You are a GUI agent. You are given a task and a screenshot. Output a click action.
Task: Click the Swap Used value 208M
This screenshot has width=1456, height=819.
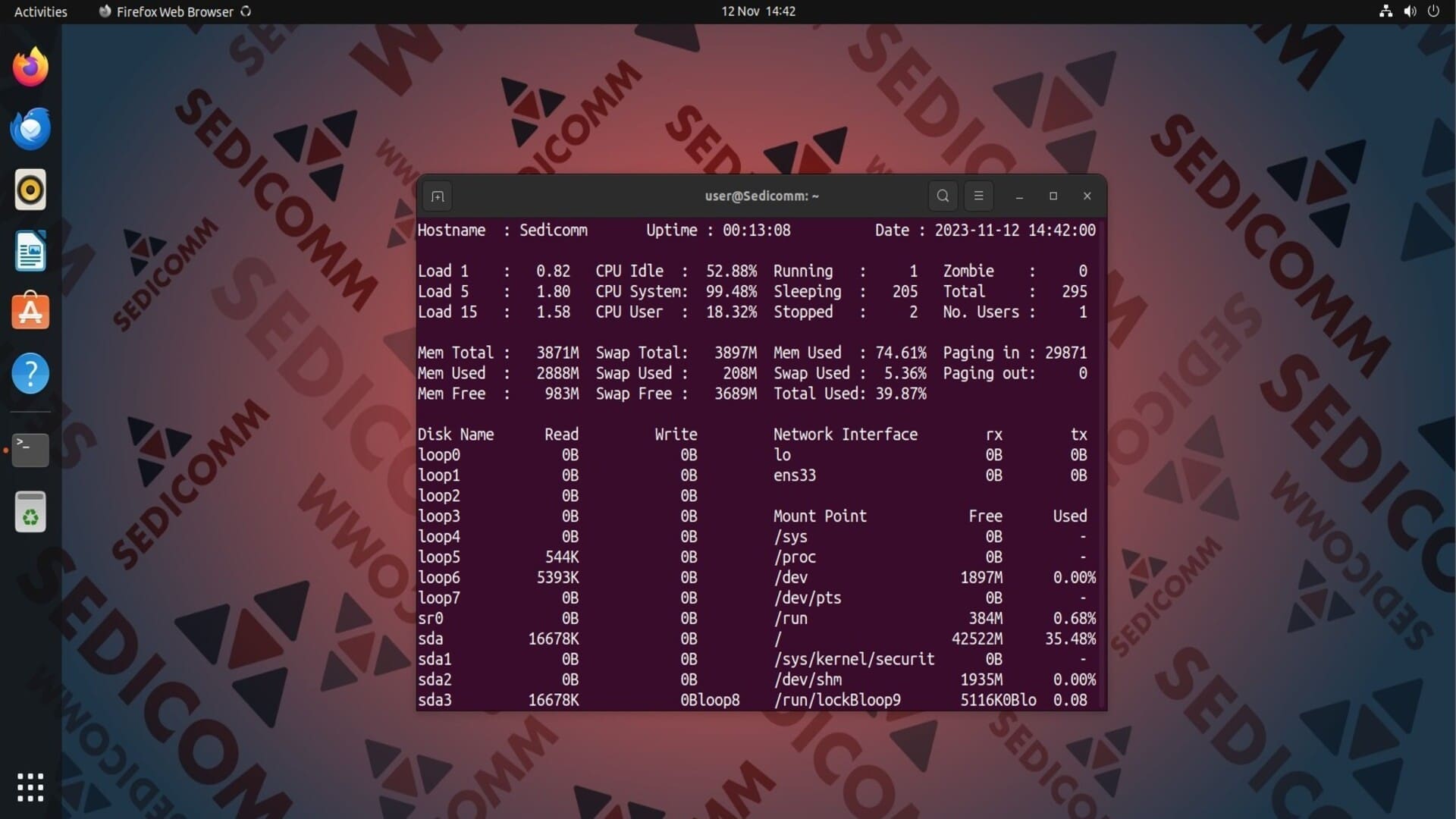click(x=739, y=373)
